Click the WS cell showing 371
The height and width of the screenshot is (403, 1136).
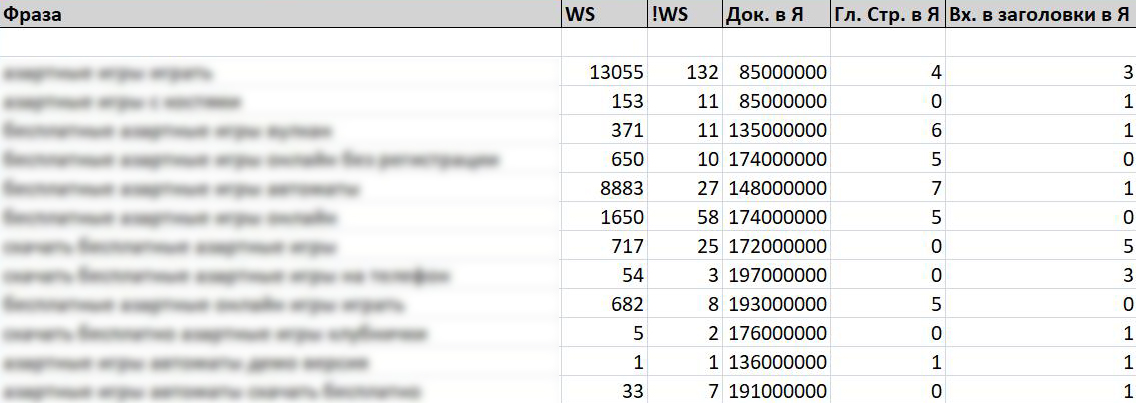coord(604,130)
